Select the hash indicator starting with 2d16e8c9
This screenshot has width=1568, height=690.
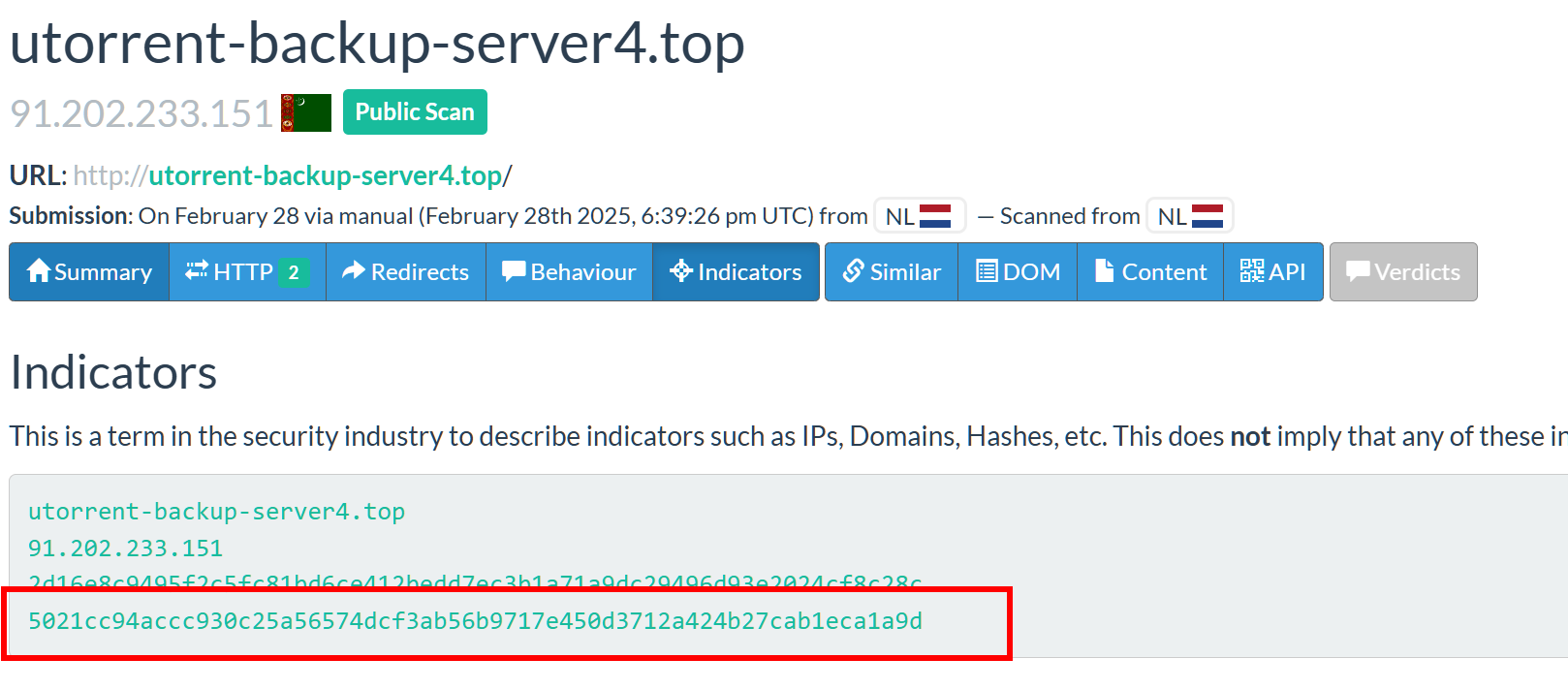pos(475,582)
